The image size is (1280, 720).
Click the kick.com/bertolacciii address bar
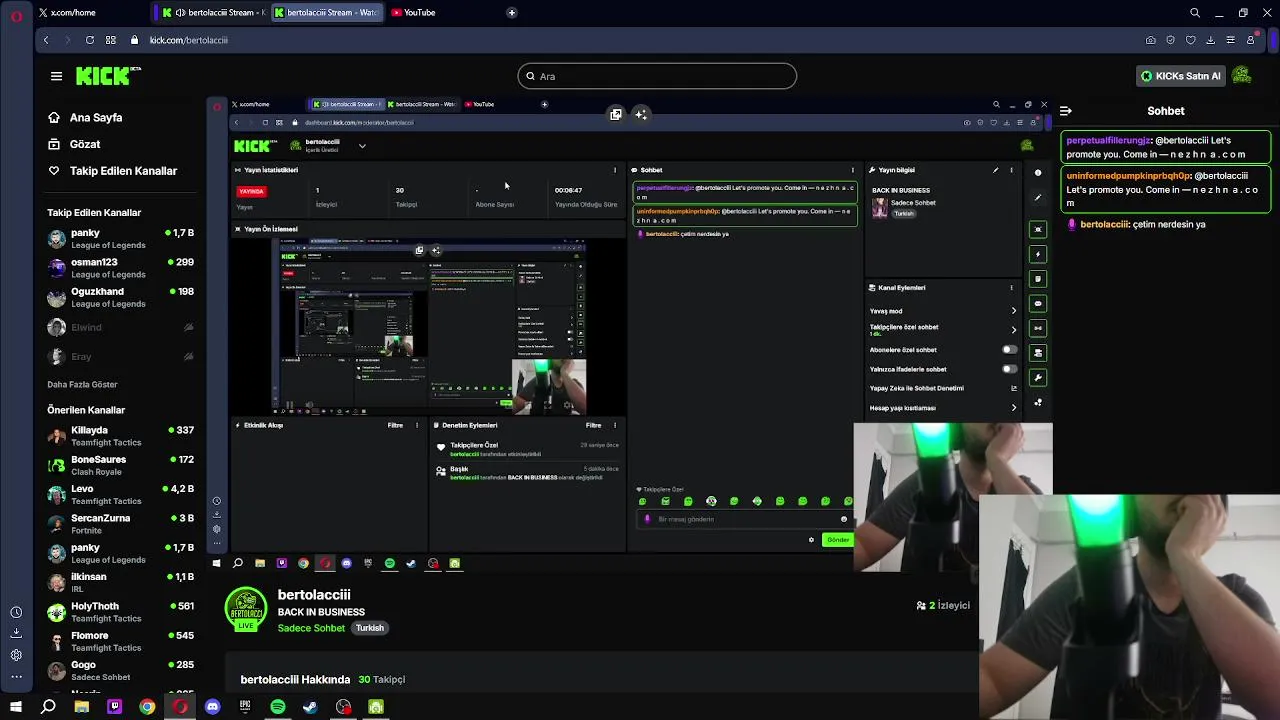(189, 40)
